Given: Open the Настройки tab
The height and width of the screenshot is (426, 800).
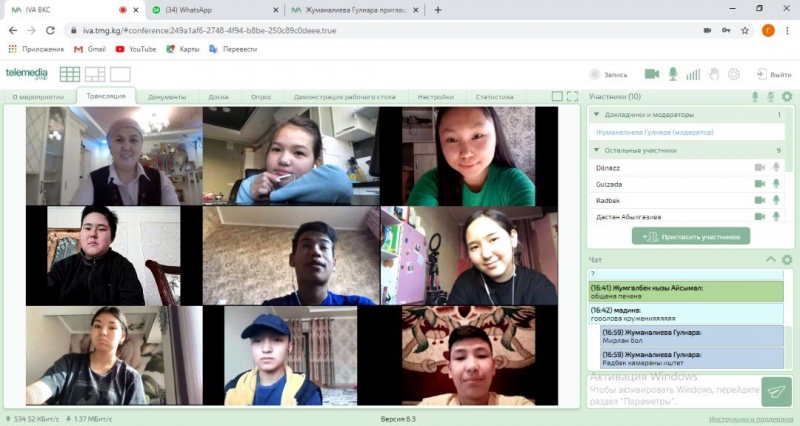Looking at the screenshot, I should click(436, 97).
